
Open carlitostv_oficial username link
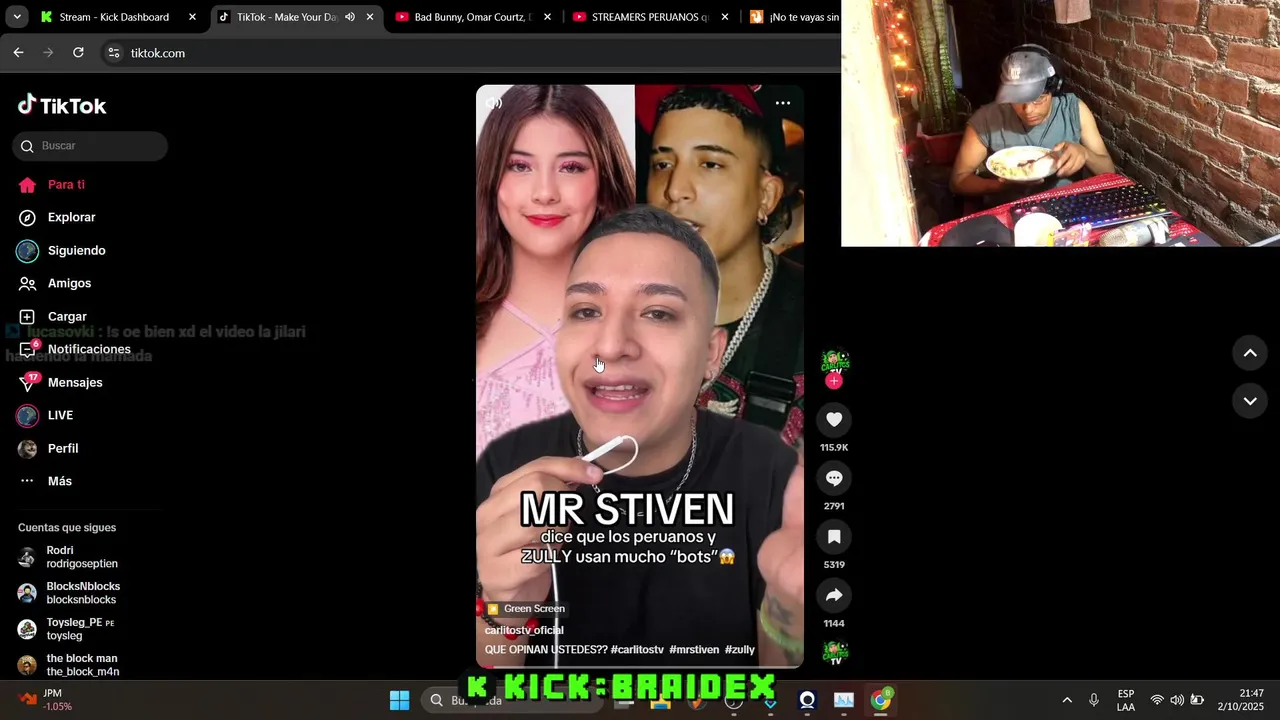click(524, 631)
